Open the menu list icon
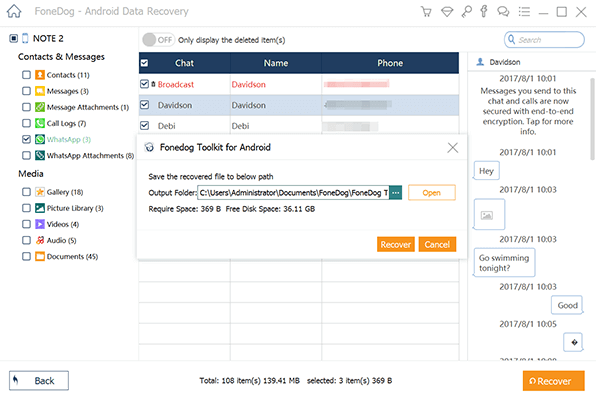This screenshot has height=398, width=596. (524, 11)
